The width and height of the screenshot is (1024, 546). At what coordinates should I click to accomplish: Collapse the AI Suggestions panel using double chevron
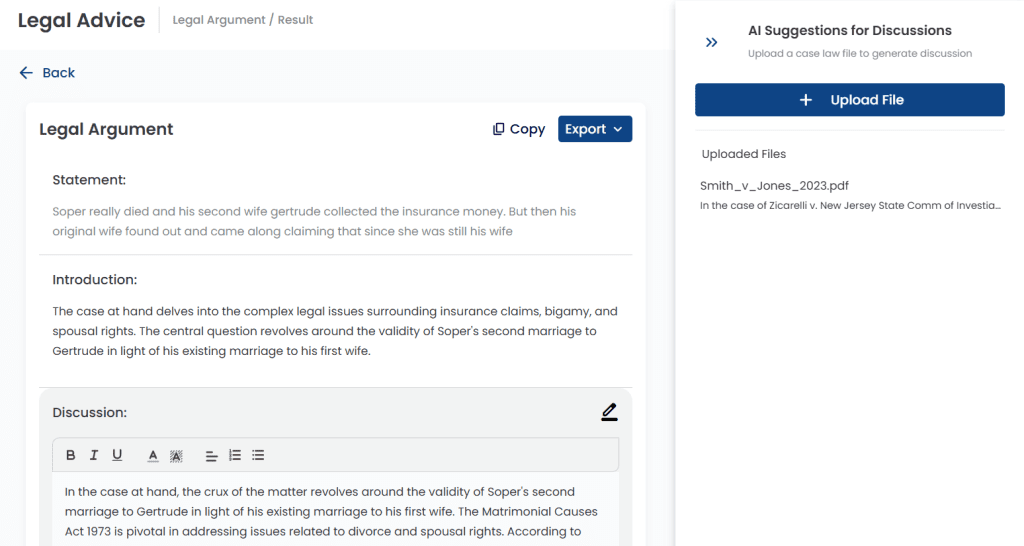coord(712,42)
